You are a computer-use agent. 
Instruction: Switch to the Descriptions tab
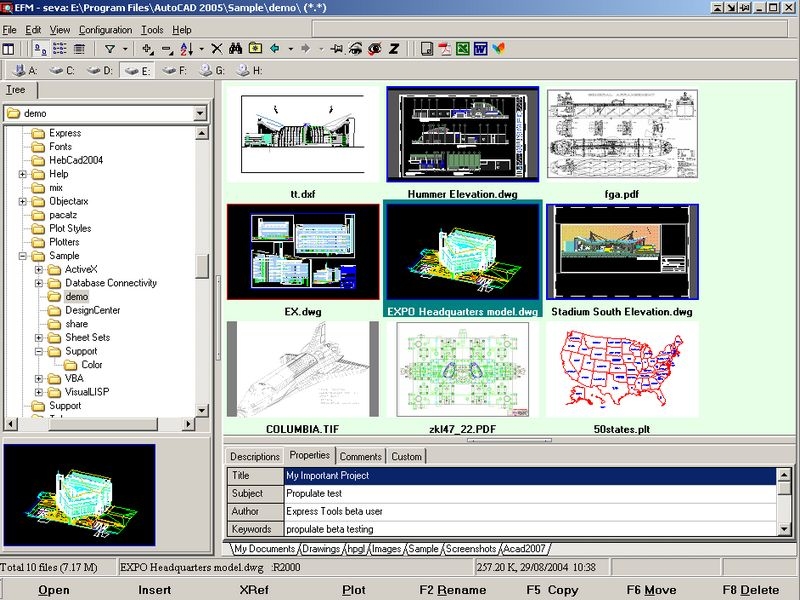pyautogui.click(x=255, y=457)
